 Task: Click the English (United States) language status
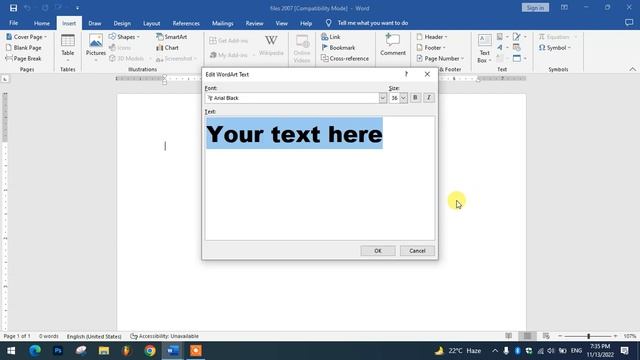[94, 336]
